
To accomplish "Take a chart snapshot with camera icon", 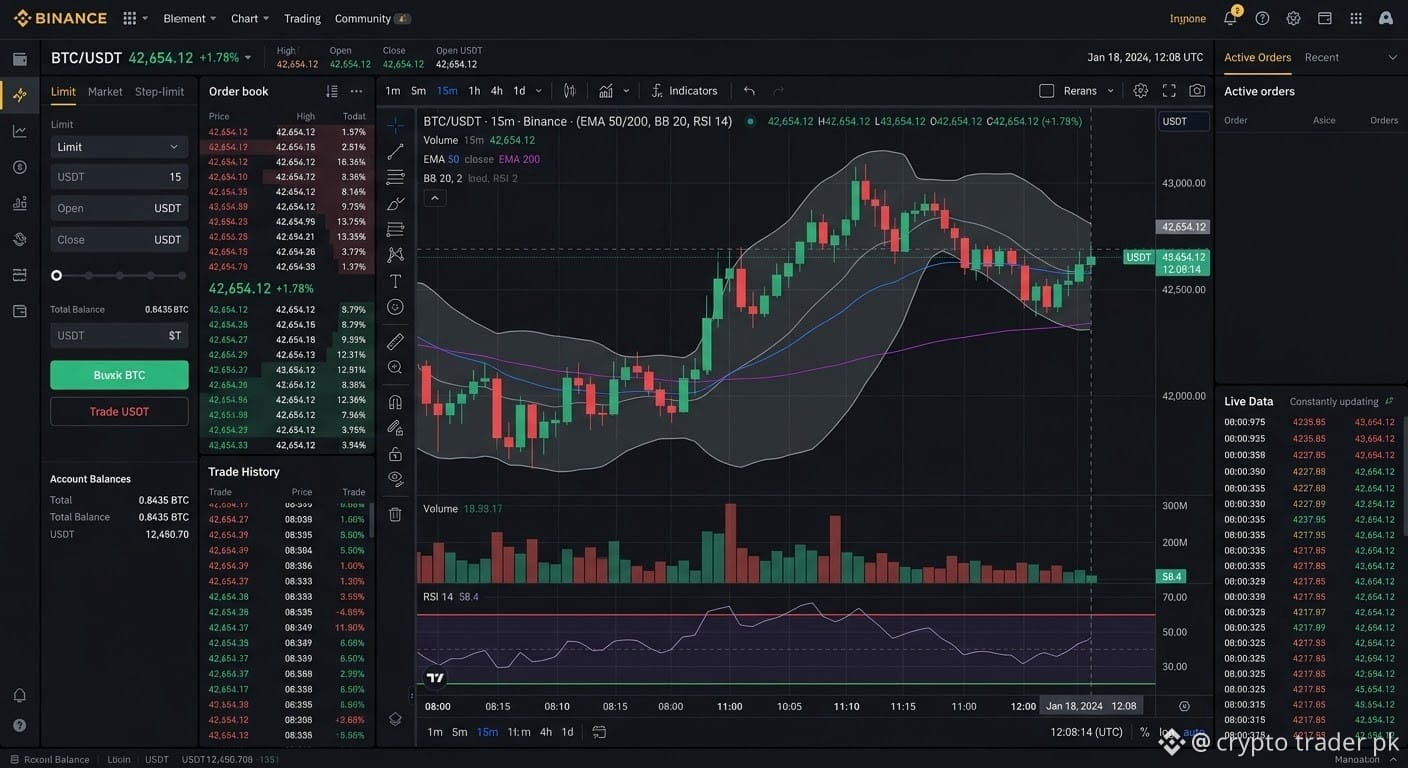I will tap(1197, 91).
